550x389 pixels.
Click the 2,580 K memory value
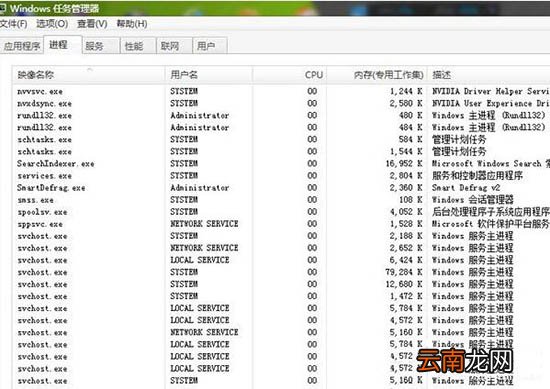pos(406,103)
